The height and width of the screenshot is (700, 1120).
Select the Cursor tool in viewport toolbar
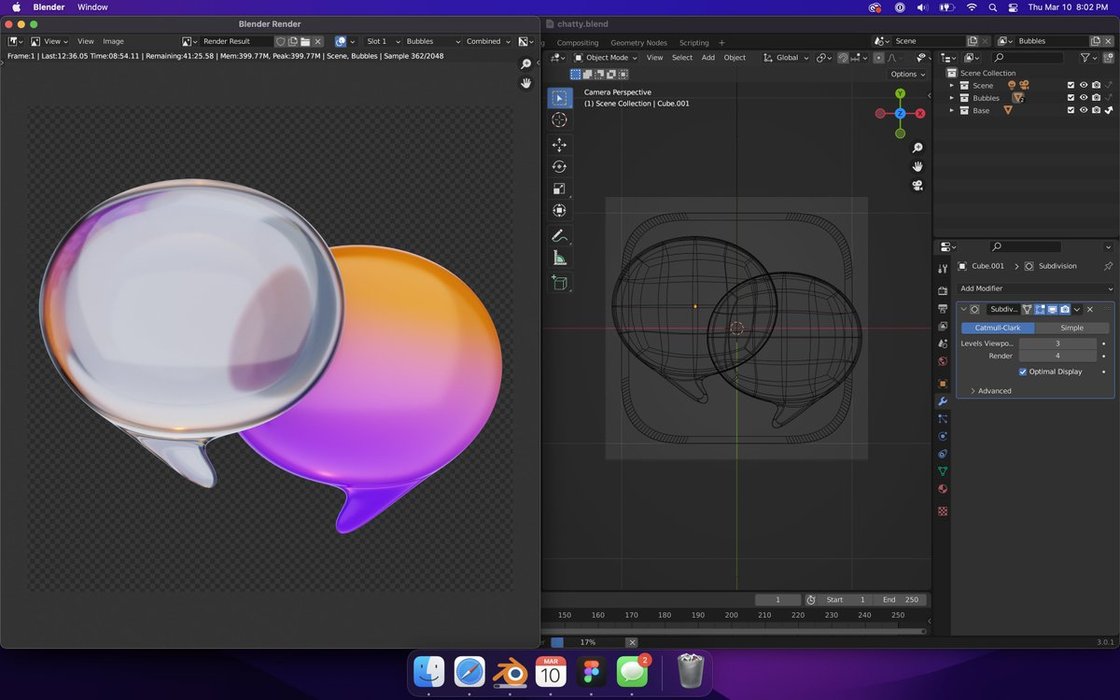[559, 120]
